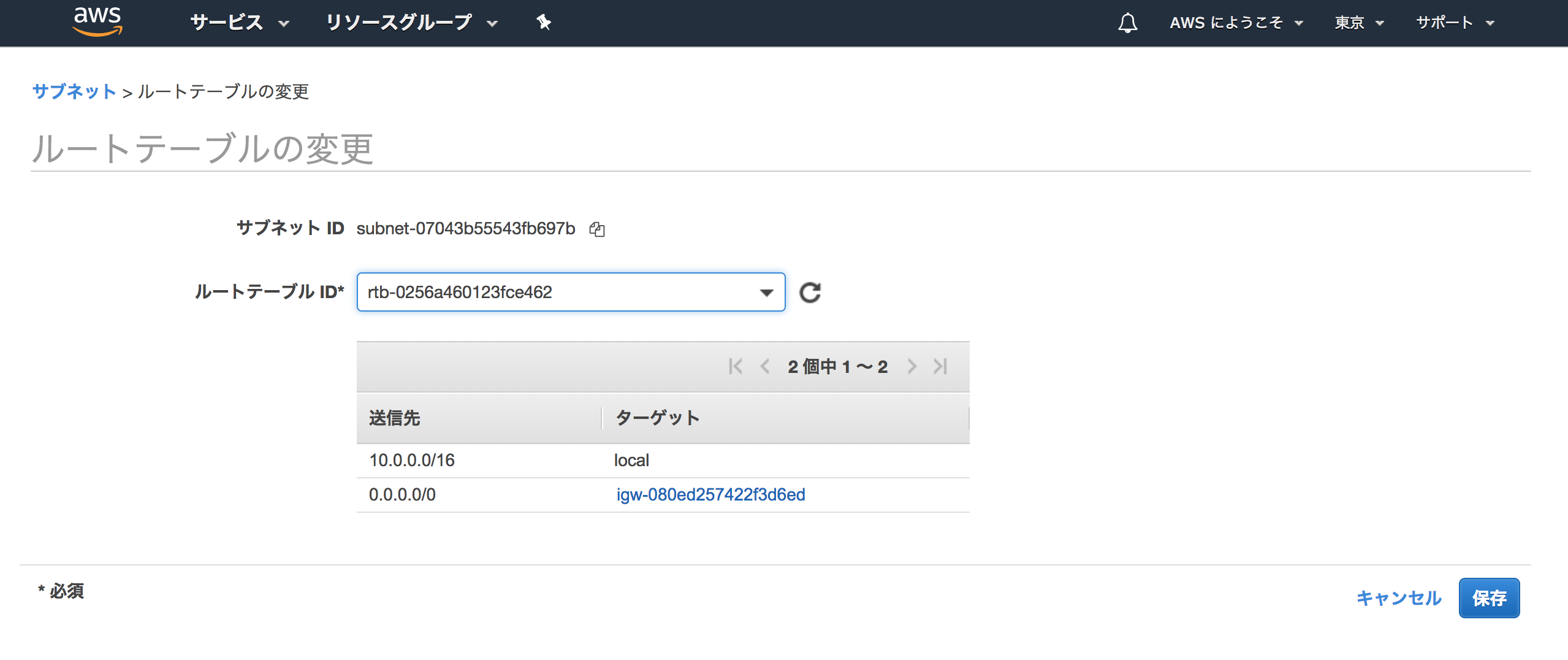Screen dimensions: 1568x660
Task: Click the キャンセル link
Action: tap(1399, 597)
